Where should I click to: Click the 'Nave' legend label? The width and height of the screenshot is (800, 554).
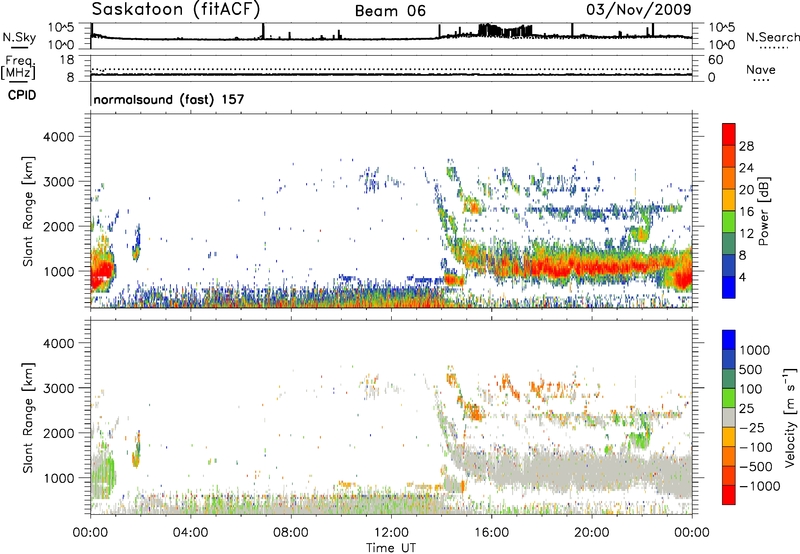click(761, 69)
